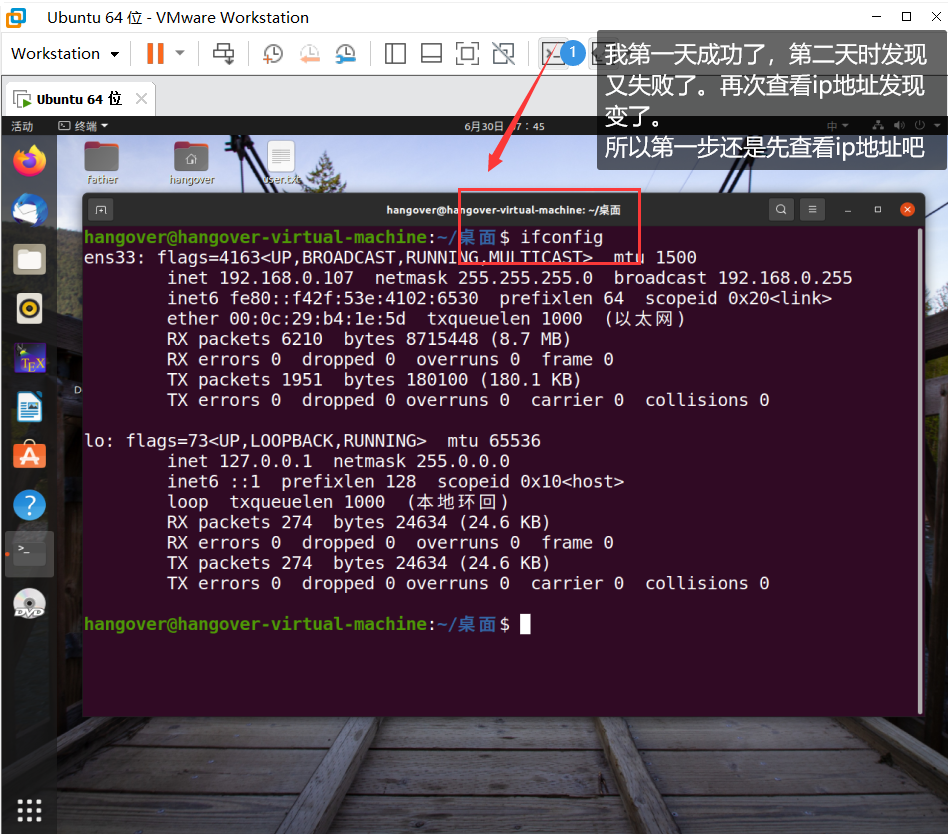This screenshot has height=834, width=948.
Task: Click the ens33 interface name text
Action: coord(109,258)
